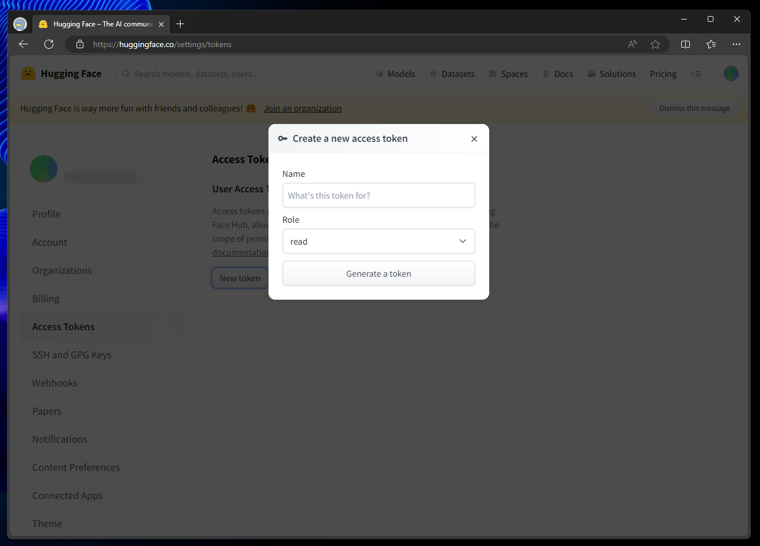The width and height of the screenshot is (760, 546).
Task: Expand the additional navigation menu icon
Action: pos(696,74)
